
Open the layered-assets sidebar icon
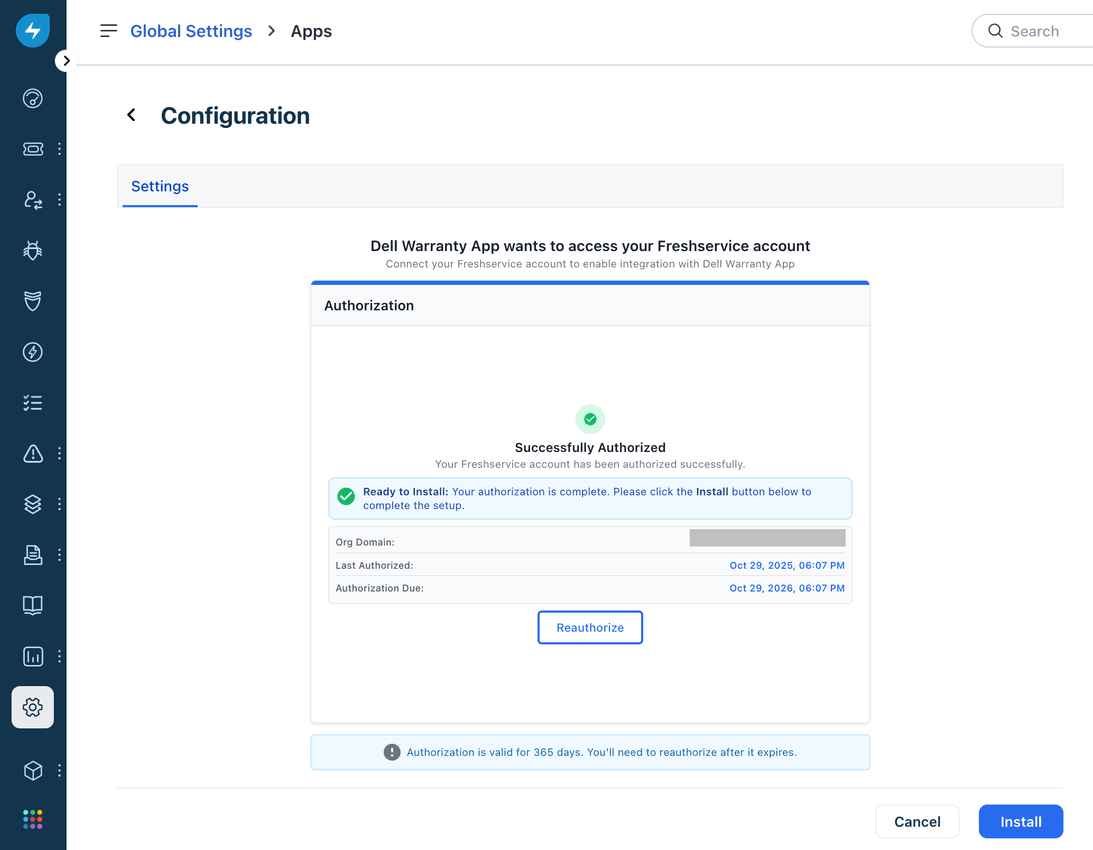32,504
